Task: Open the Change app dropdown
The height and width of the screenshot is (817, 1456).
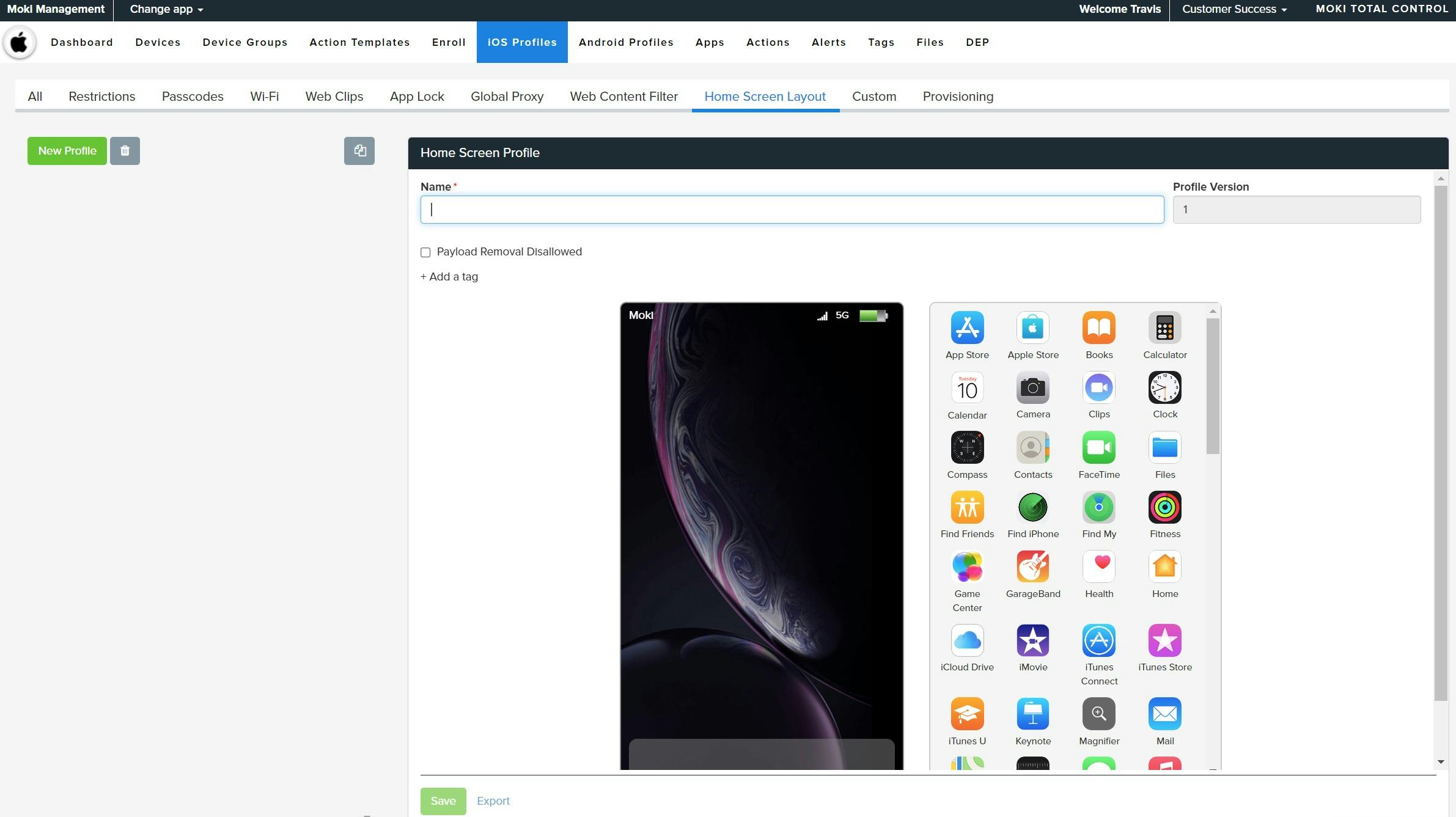Action: click(x=164, y=9)
